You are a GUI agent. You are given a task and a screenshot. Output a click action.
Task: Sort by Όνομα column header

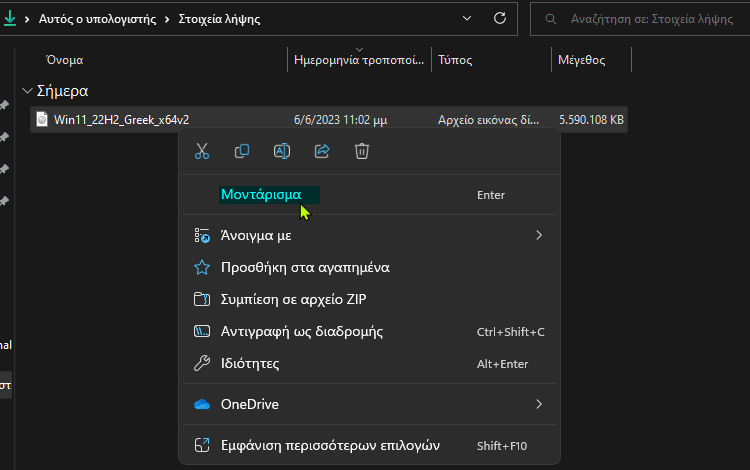coord(65,60)
